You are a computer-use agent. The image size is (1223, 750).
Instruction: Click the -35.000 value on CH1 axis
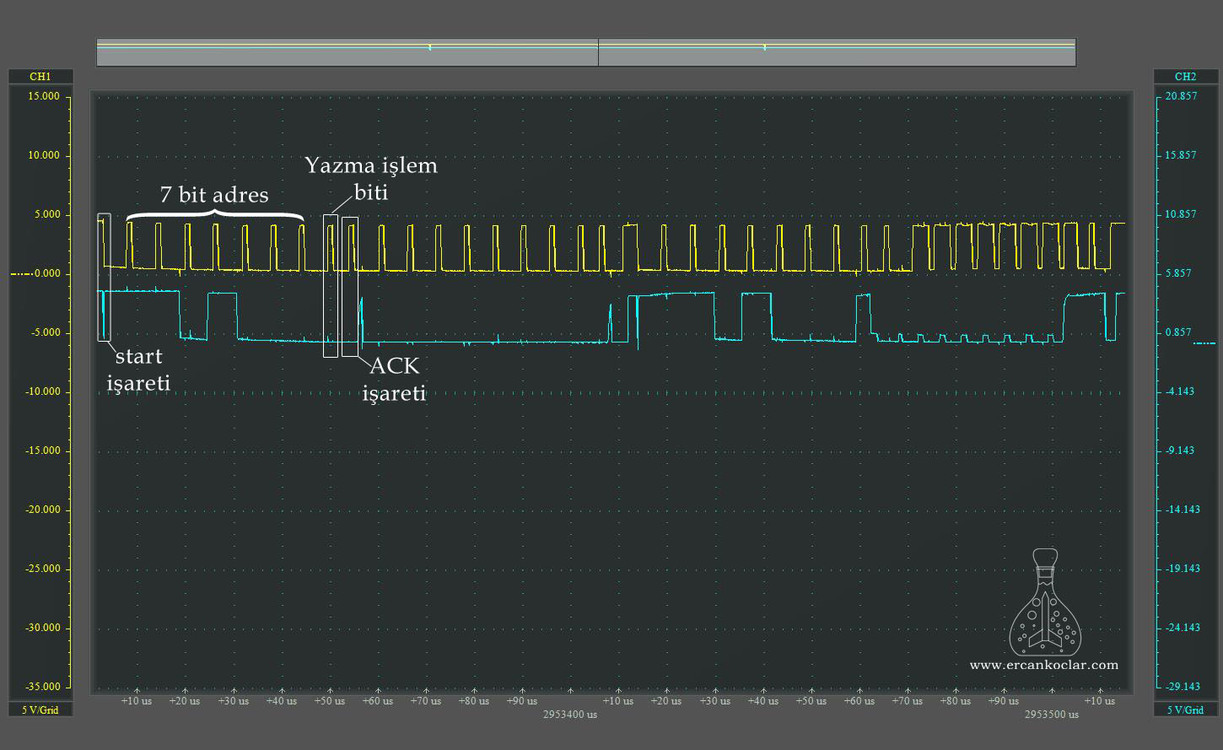point(45,687)
